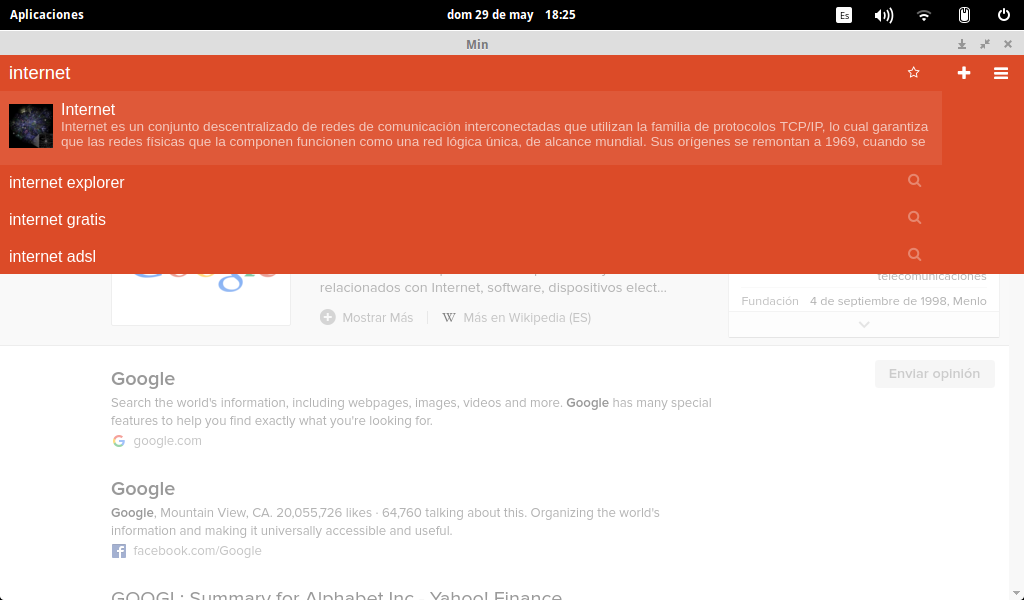Select the Internet article thumbnail image

pyautogui.click(x=31, y=126)
